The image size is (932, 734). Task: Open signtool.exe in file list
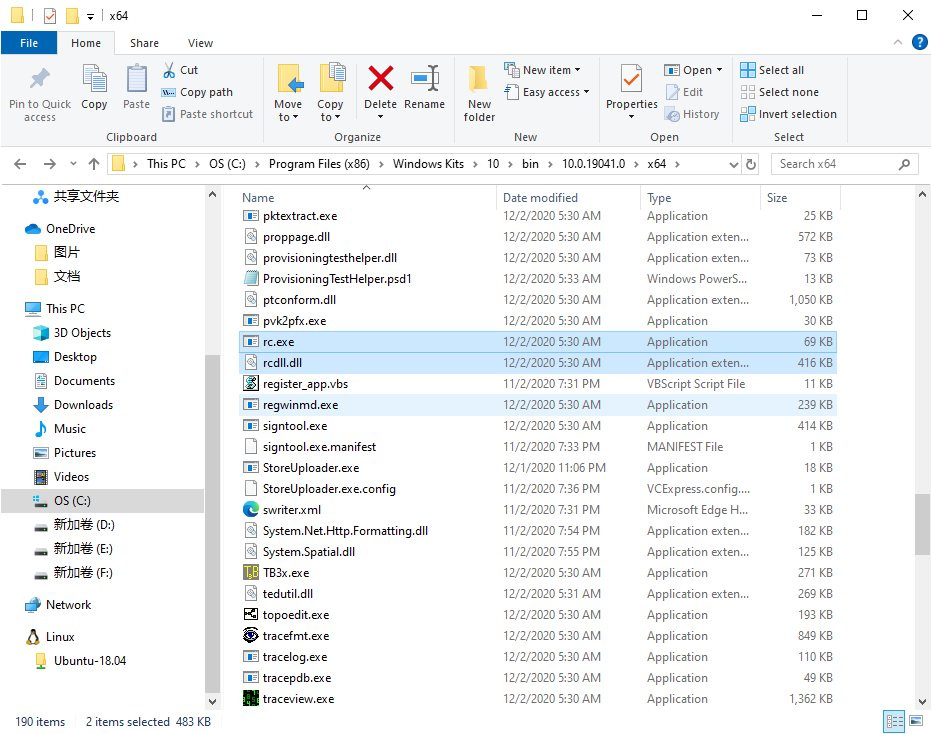pyautogui.click(x=294, y=426)
